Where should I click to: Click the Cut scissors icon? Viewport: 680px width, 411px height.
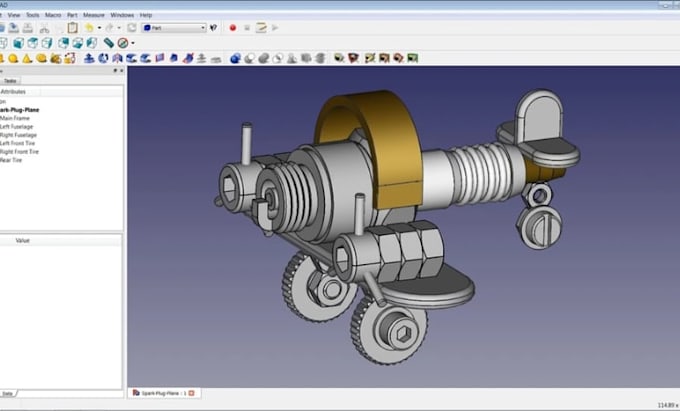tap(44, 28)
